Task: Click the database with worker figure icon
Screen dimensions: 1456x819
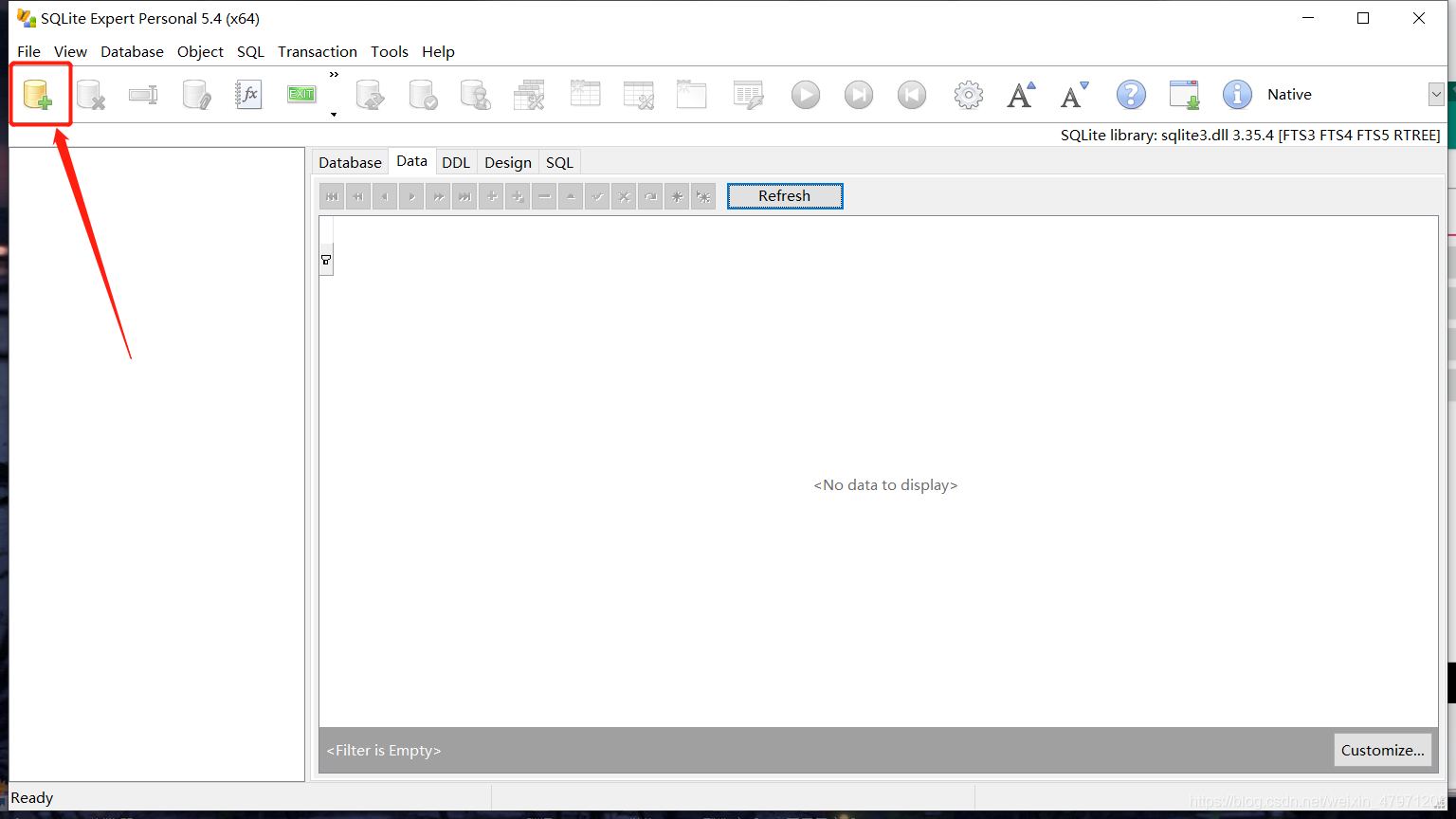Action: coord(475,95)
